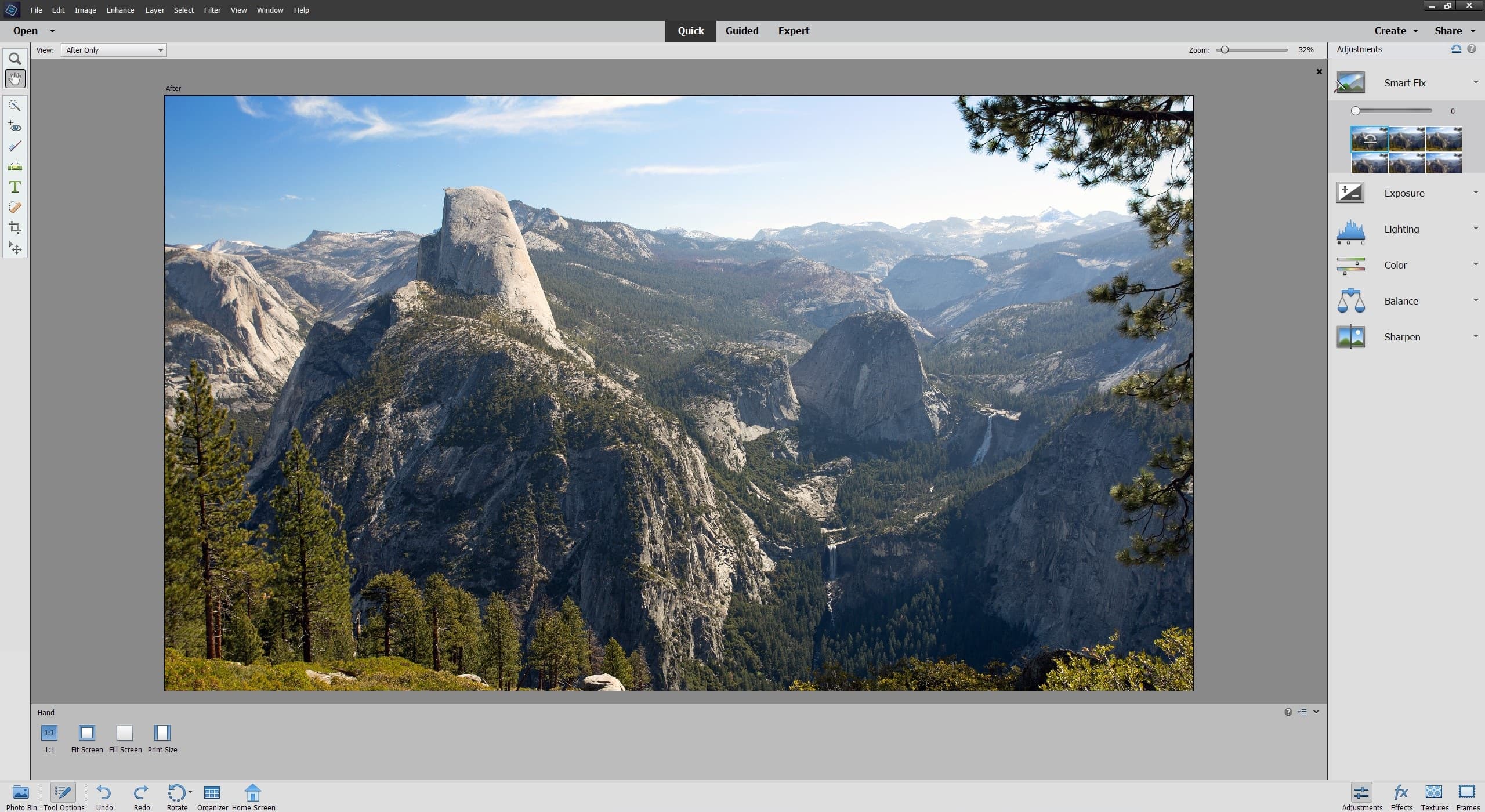Select the Crop tool

[x=14, y=228]
